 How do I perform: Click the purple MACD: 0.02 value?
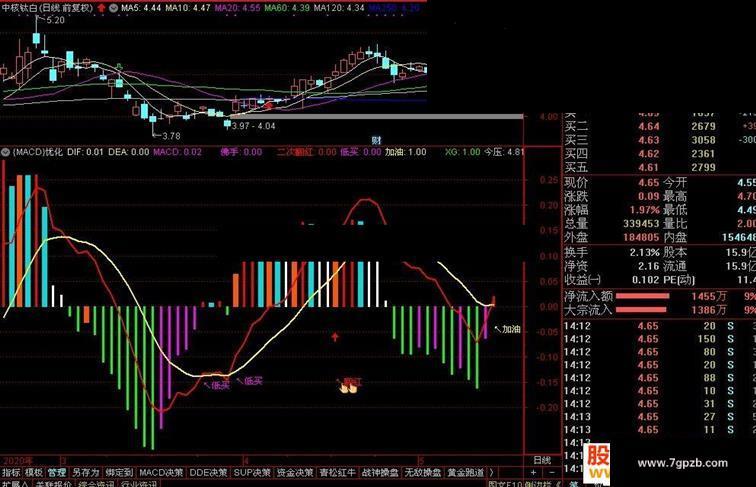pyautogui.click(x=177, y=152)
